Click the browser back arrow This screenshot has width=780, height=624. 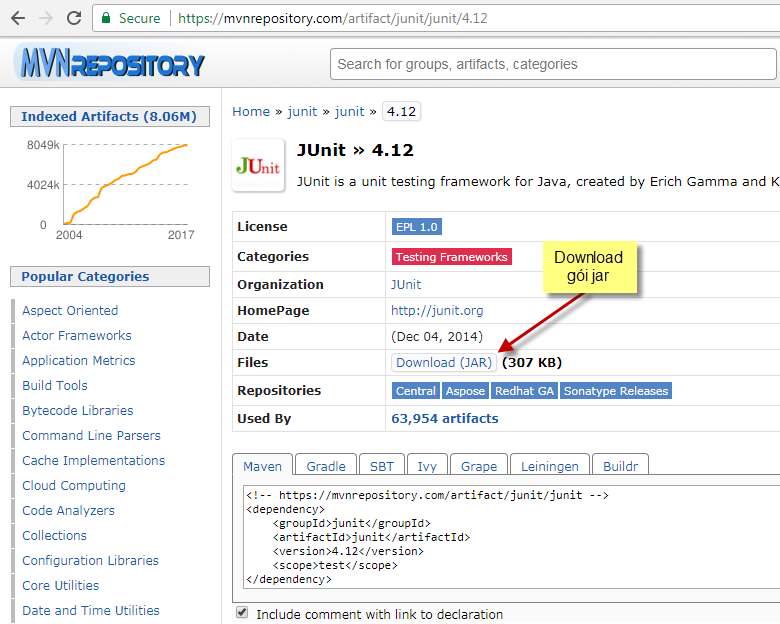tap(17, 18)
